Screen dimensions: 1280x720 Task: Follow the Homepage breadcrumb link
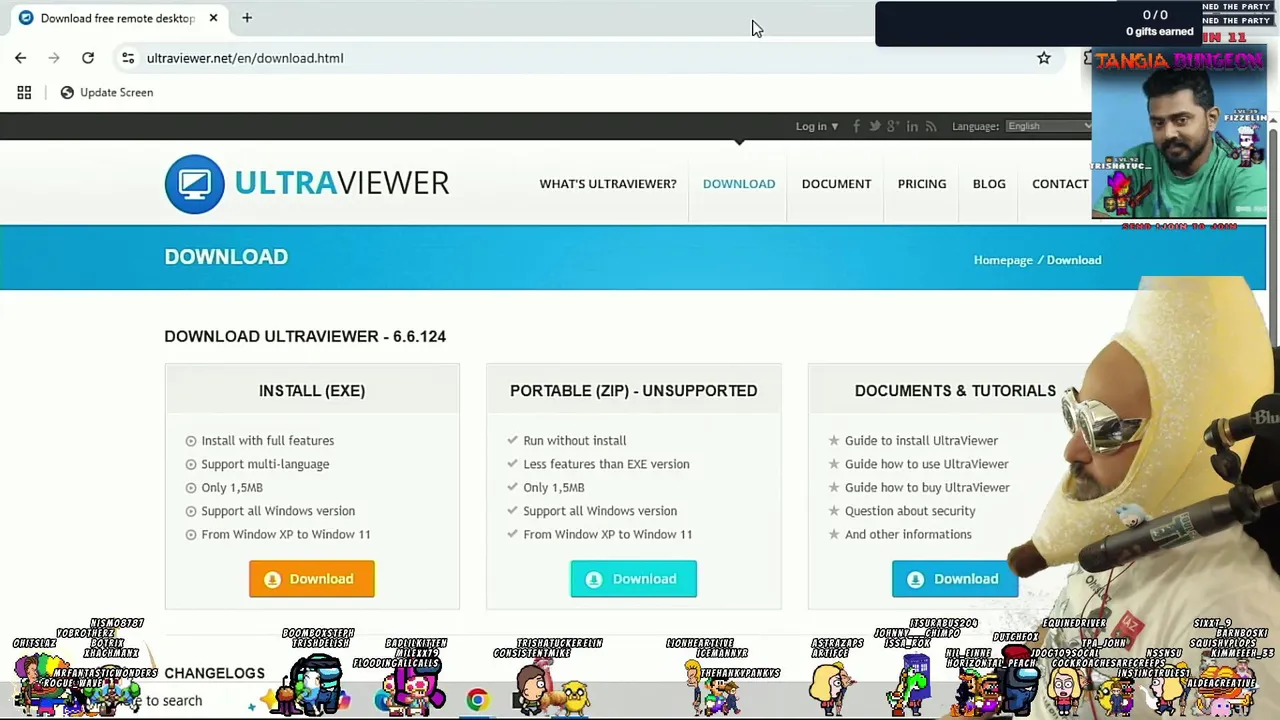click(1003, 260)
